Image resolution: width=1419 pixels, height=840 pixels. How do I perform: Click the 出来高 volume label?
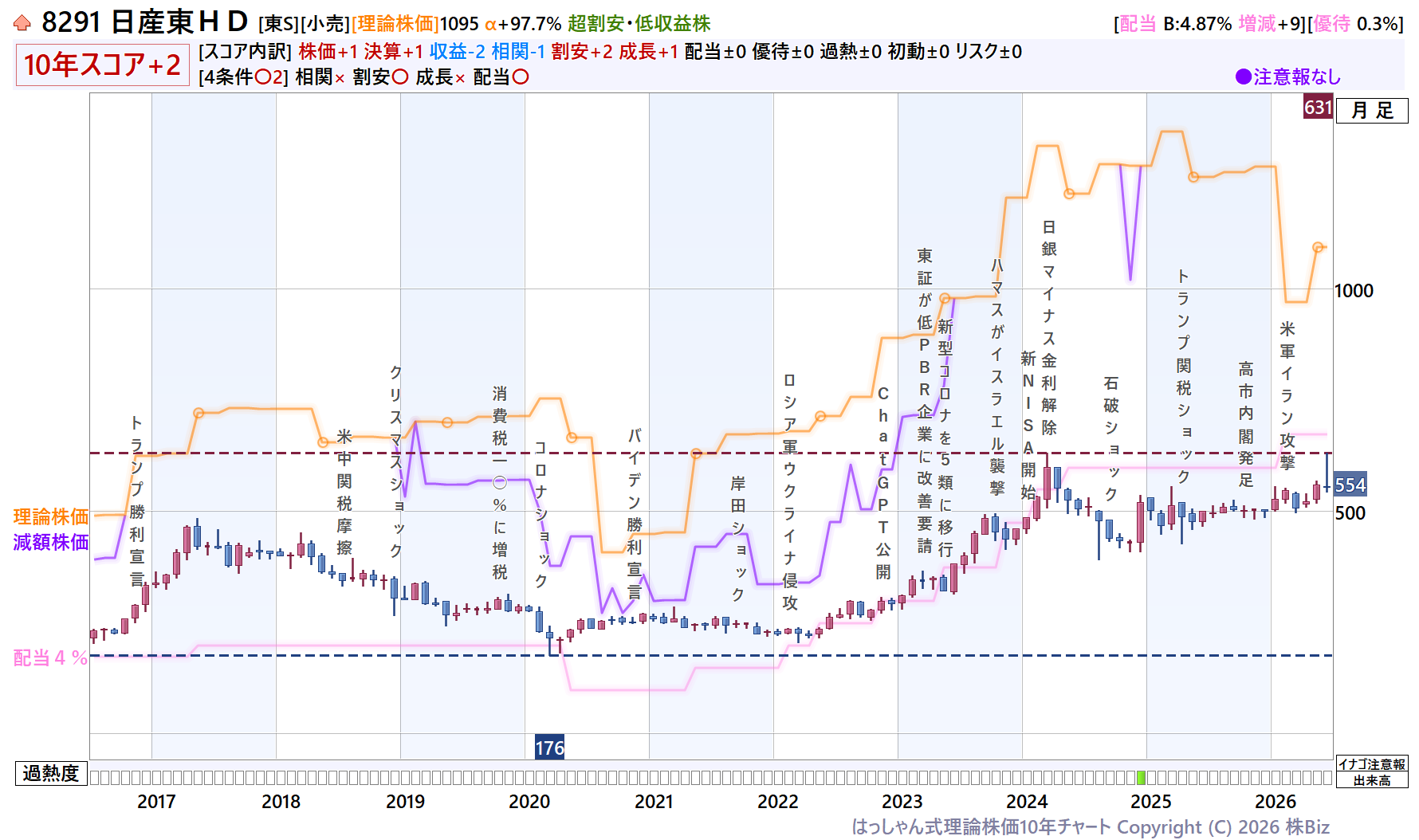click(x=1372, y=780)
